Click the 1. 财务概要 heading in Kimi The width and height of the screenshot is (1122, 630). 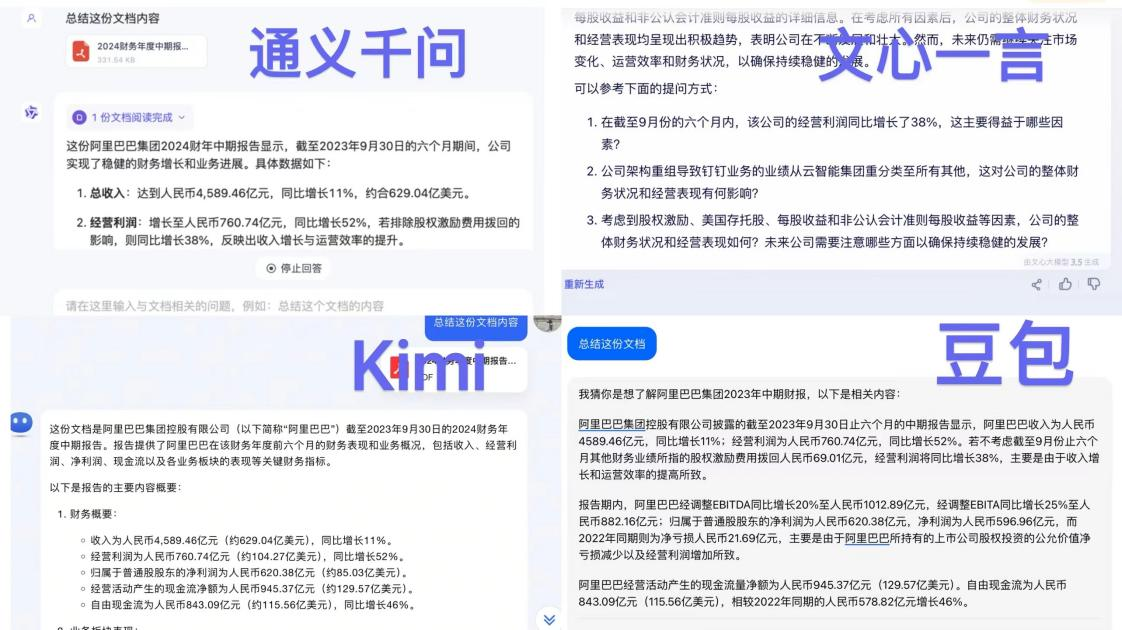[87, 514]
